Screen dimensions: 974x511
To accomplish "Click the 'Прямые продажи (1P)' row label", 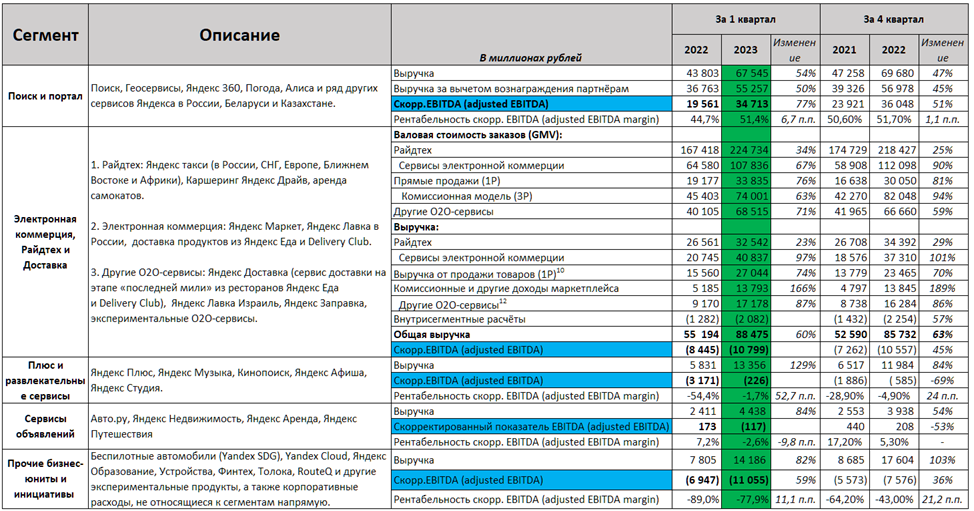I will point(531,181).
